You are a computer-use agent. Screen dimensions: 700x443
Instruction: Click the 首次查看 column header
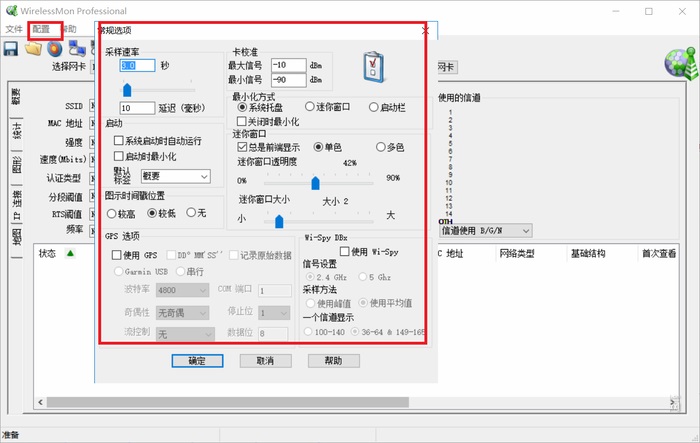[x=658, y=254]
